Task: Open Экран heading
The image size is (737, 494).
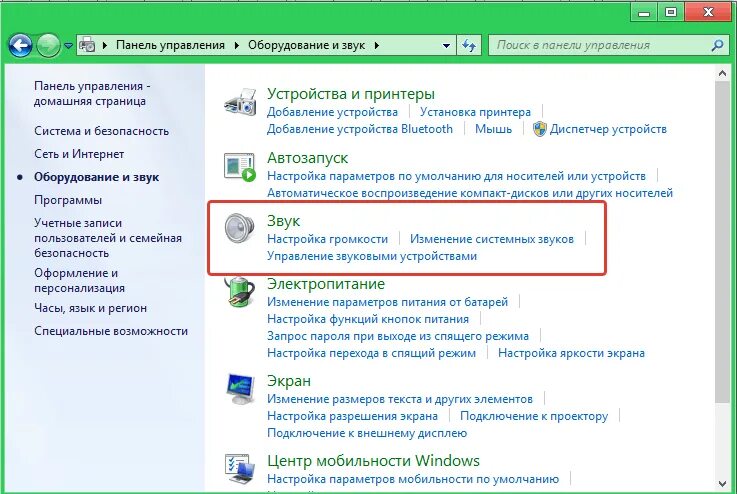Action: click(x=289, y=381)
